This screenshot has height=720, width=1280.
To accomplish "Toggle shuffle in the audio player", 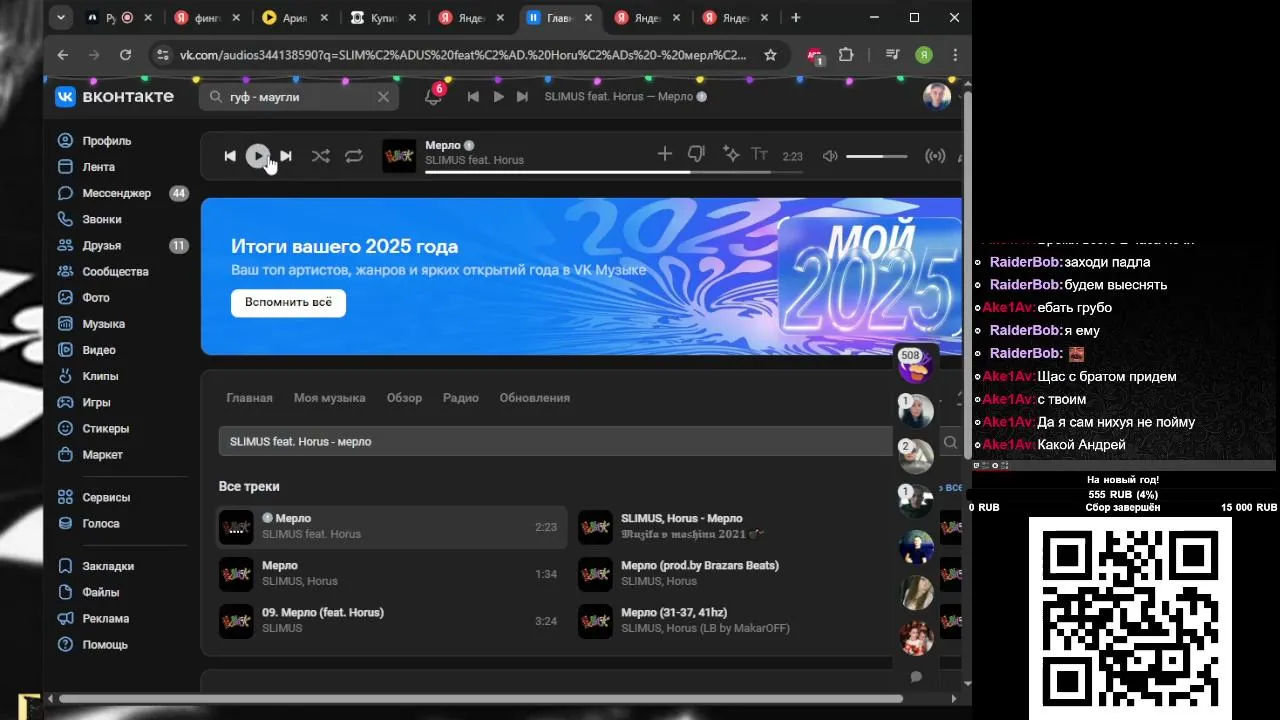I will (320, 156).
